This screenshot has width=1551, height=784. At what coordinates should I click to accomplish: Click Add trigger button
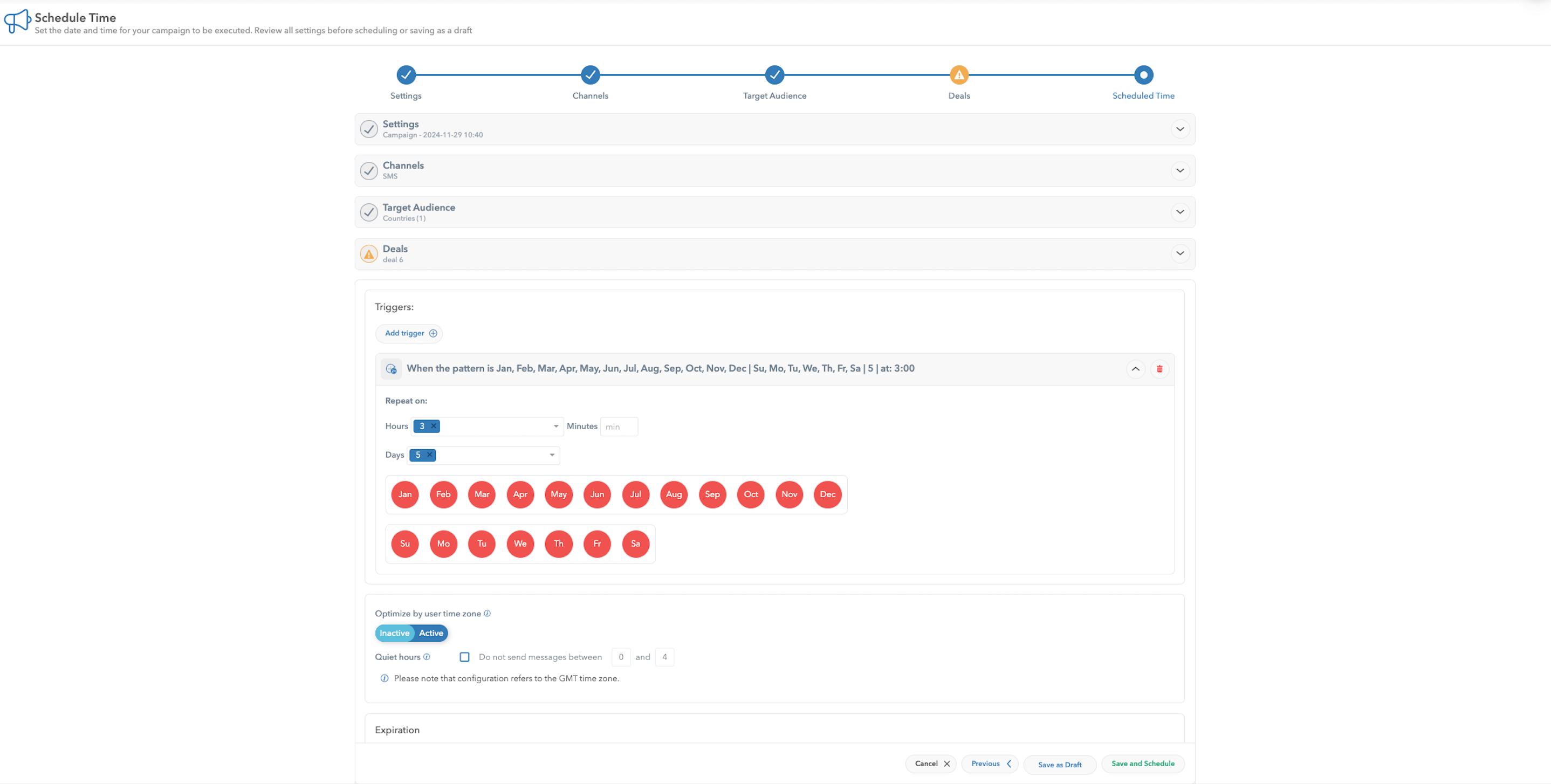tap(409, 333)
